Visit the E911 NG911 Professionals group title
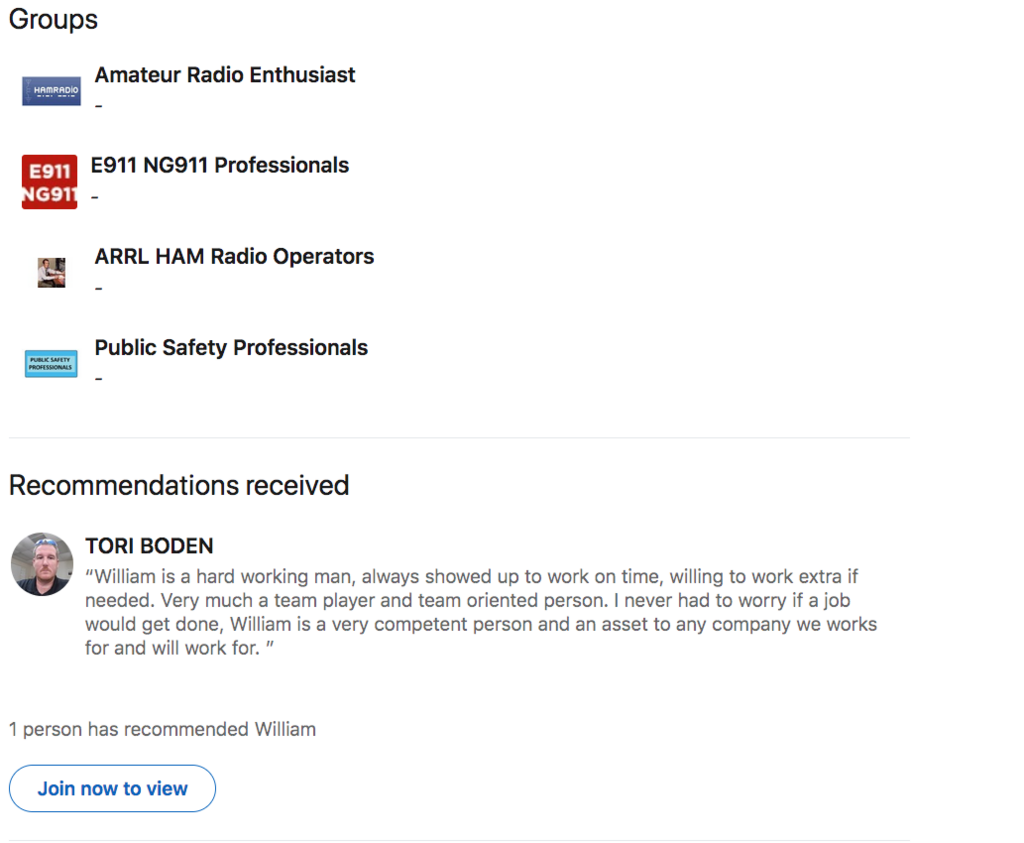The image size is (1024, 843). [x=220, y=165]
